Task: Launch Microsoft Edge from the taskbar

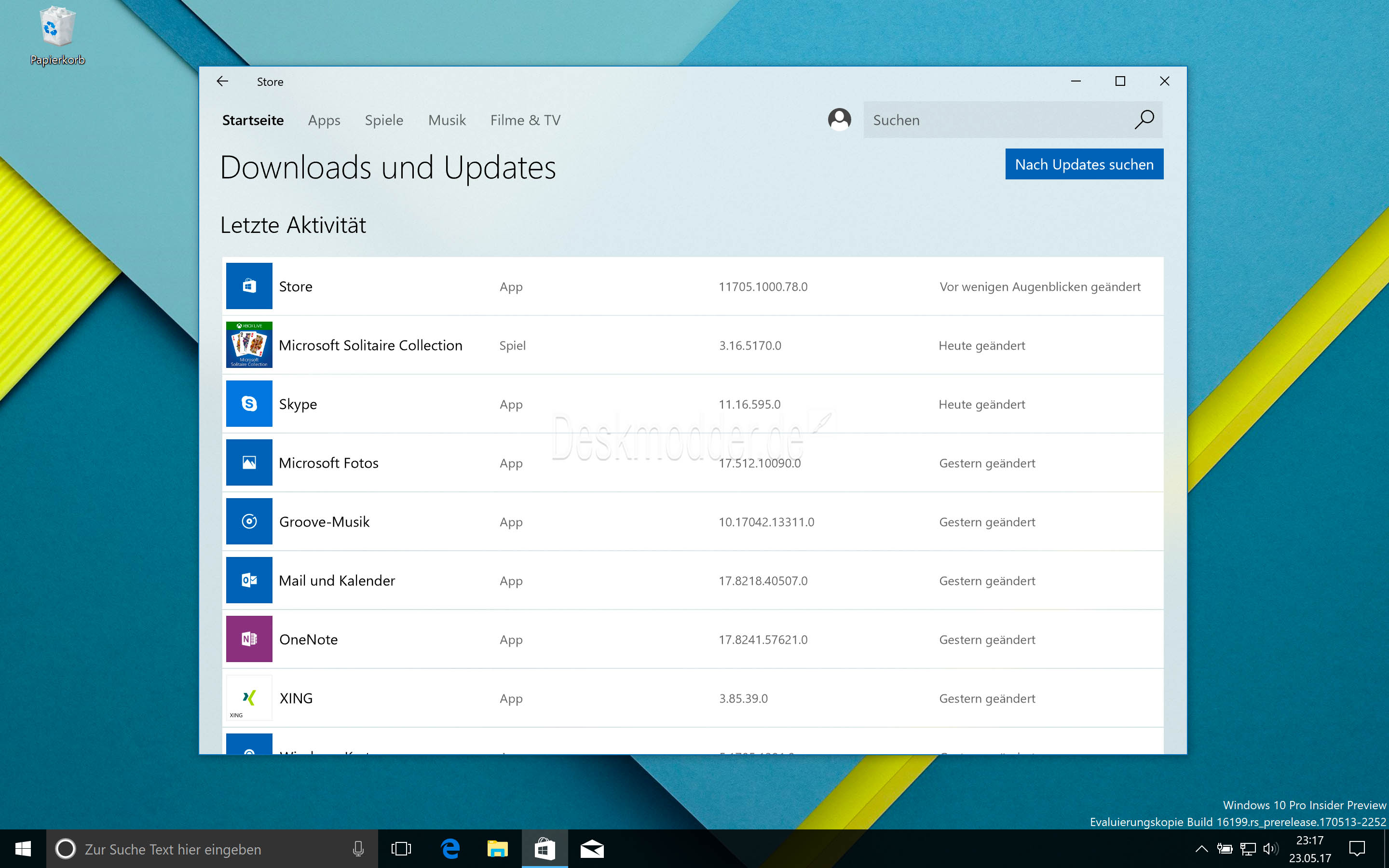Action: (450, 849)
